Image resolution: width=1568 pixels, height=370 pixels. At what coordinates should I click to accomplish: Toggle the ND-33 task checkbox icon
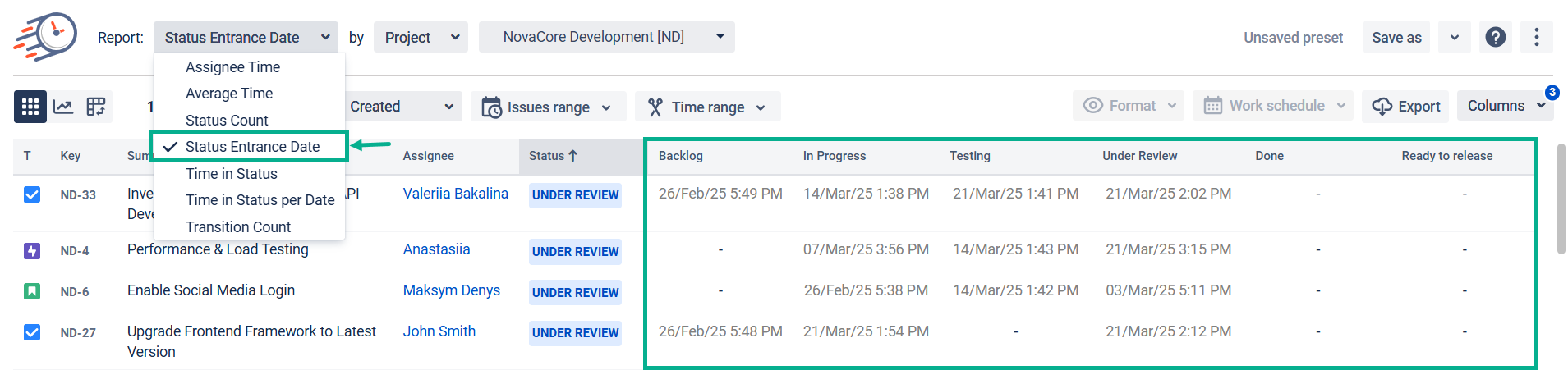(32, 194)
